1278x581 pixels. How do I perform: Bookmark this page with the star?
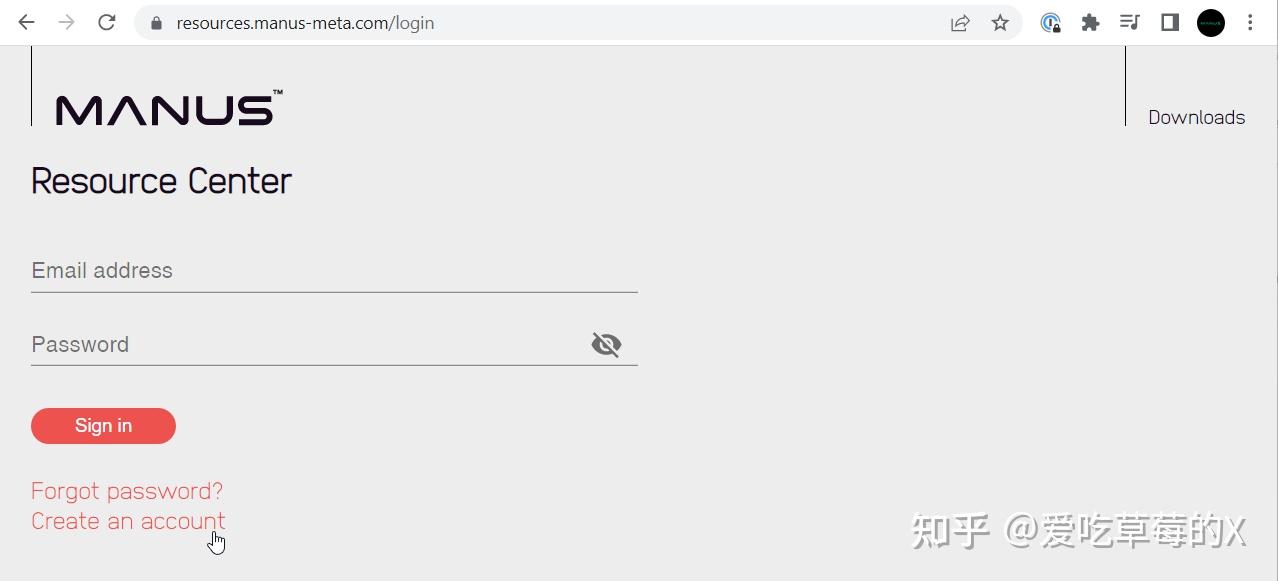1000,22
